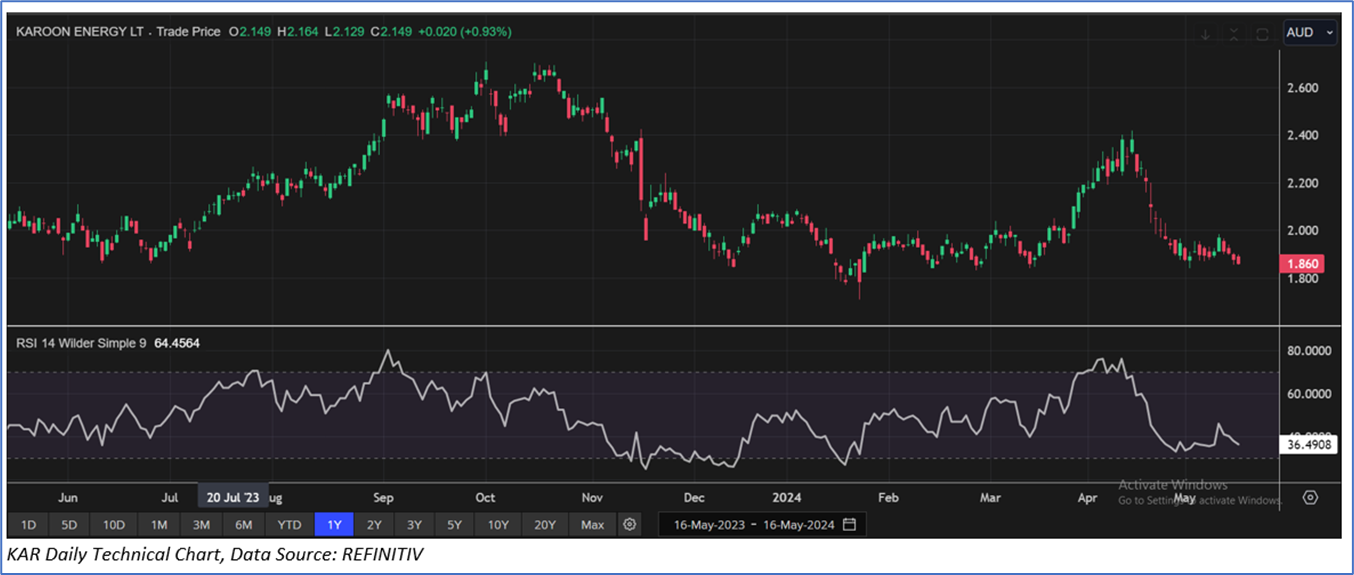The height and width of the screenshot is (575, 1354).
Task: Click the 3M range button
Action: click(201, 524)
